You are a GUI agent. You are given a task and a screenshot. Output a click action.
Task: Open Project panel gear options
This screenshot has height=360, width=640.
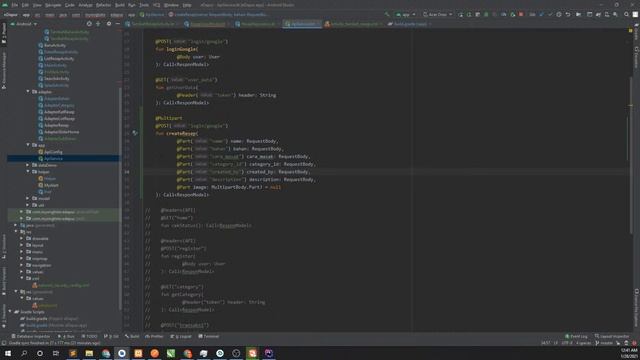coord(109,24)
